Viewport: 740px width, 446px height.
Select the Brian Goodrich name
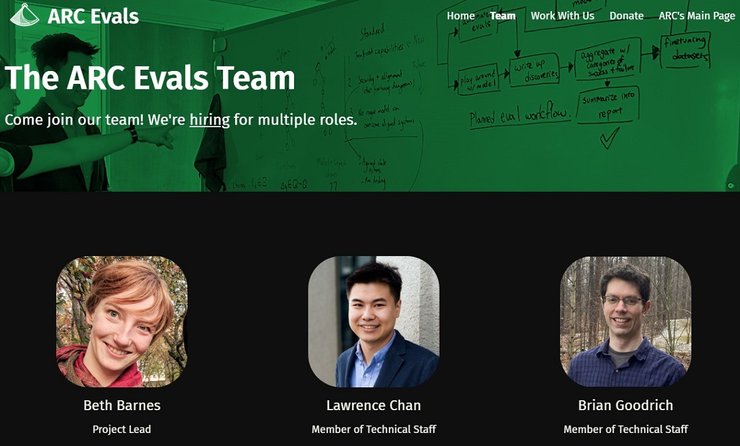click(625, 405)
